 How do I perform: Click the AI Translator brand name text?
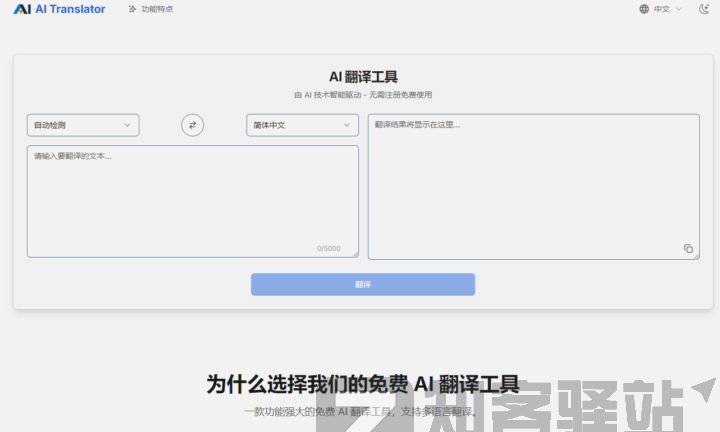[70, 9]
